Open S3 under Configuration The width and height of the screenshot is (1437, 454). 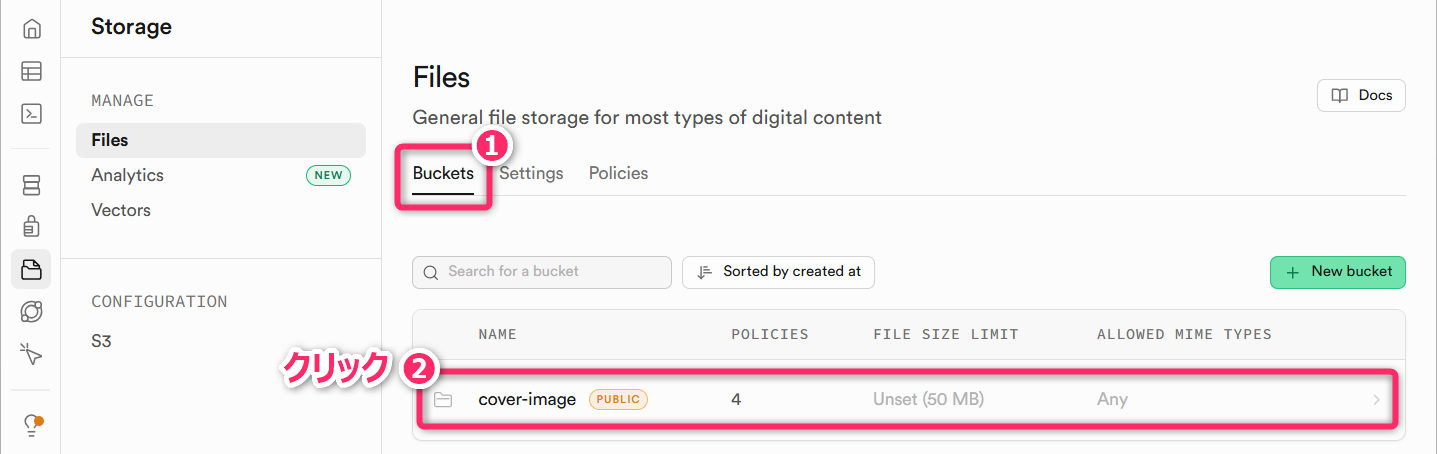(101, 341)
